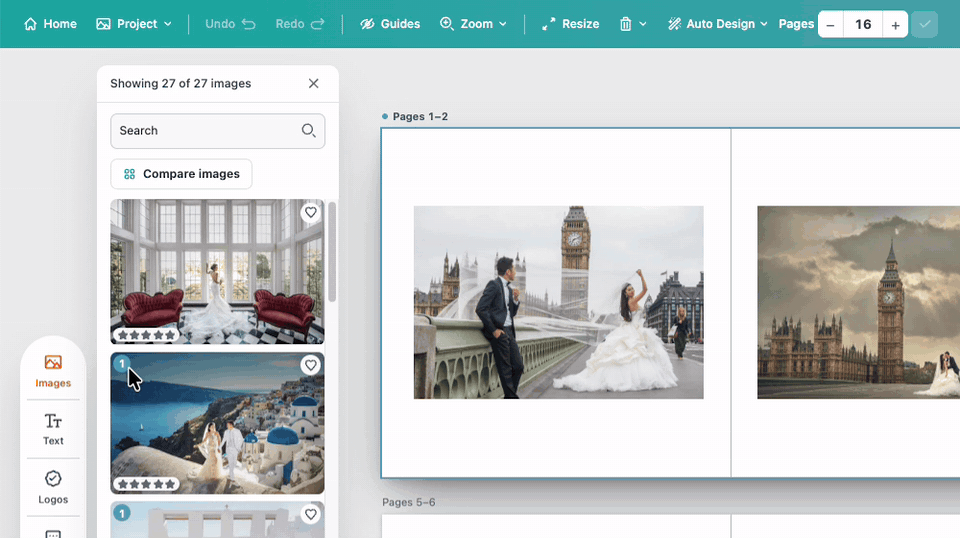
Task: Toggle heart on Santorini couple photo
Action: coord(310,365)
